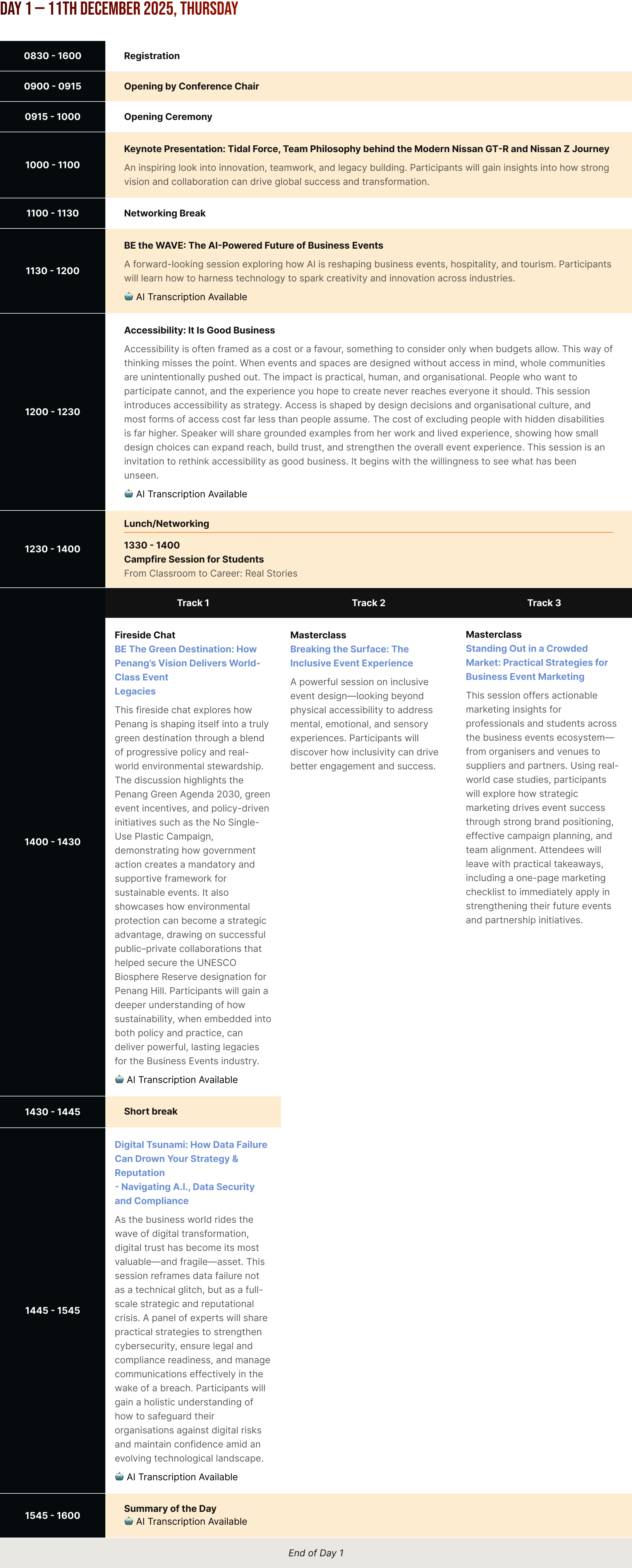Click robot icon under Accessibility session

[128, 494]
